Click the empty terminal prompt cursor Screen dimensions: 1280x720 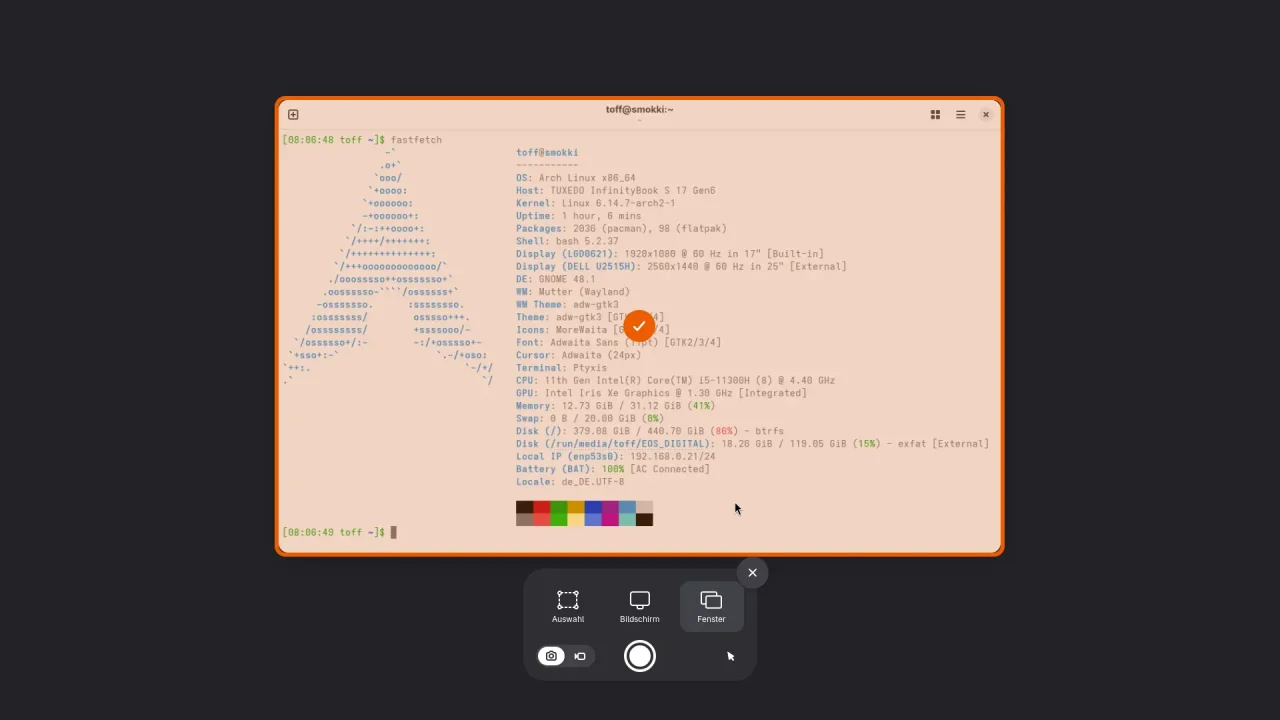[x=394, y=532]
